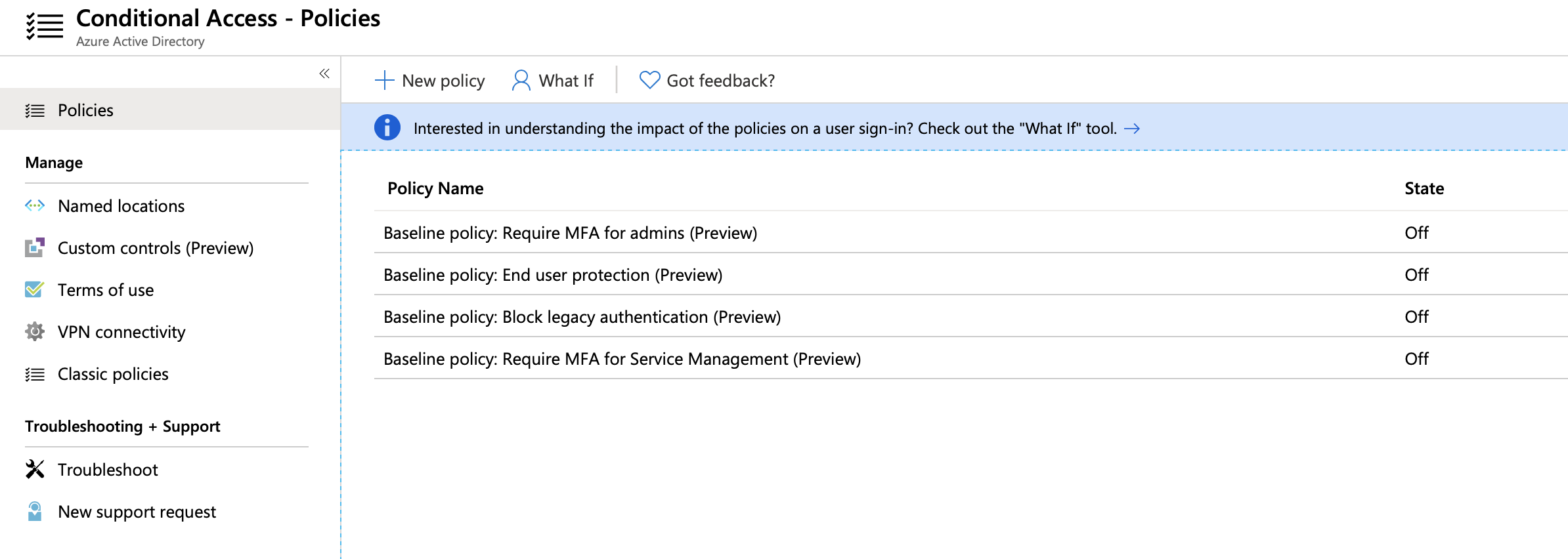Click Azure Active Directory subtitle

141,41
